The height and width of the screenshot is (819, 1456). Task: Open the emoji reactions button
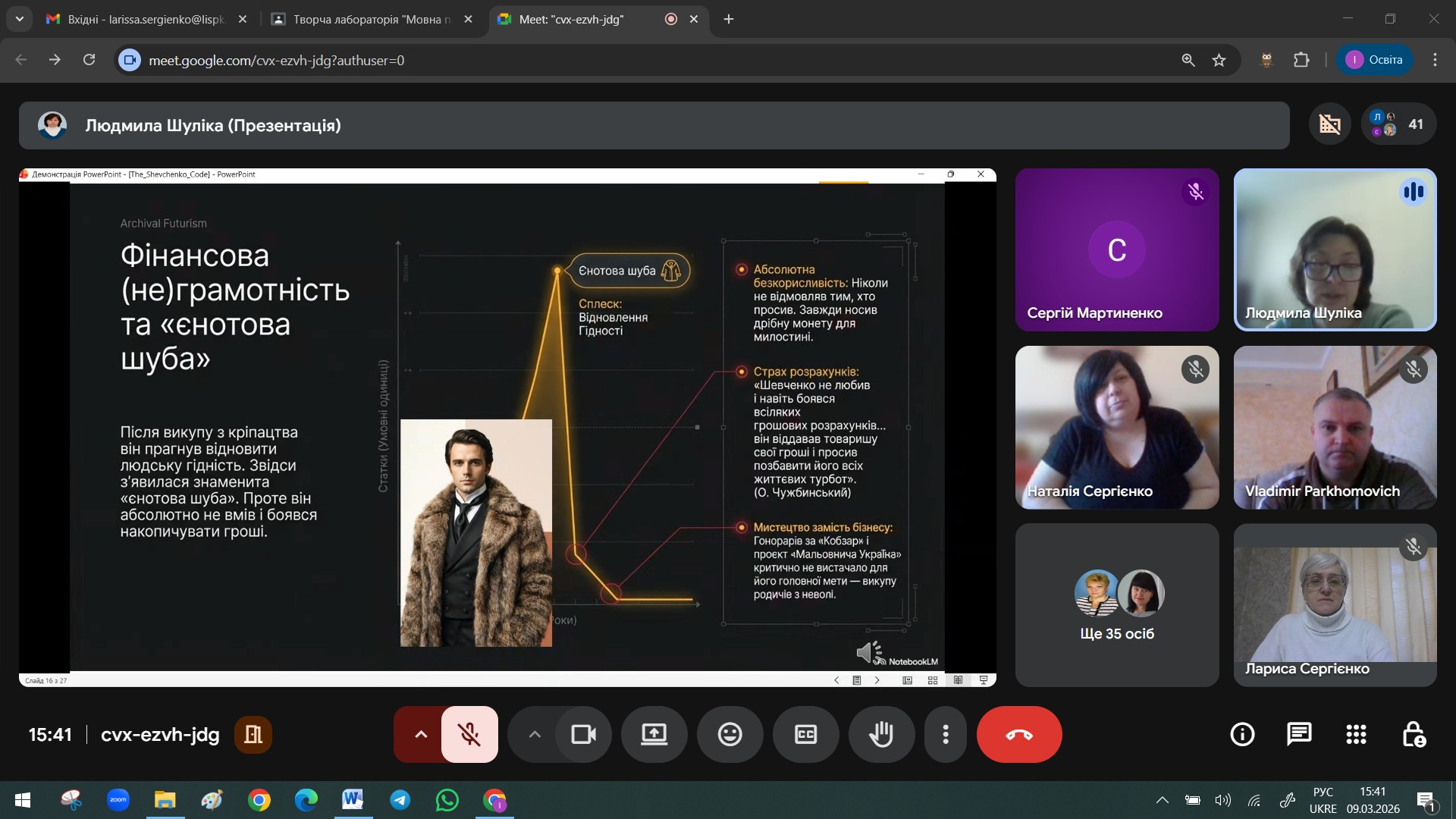730,734
